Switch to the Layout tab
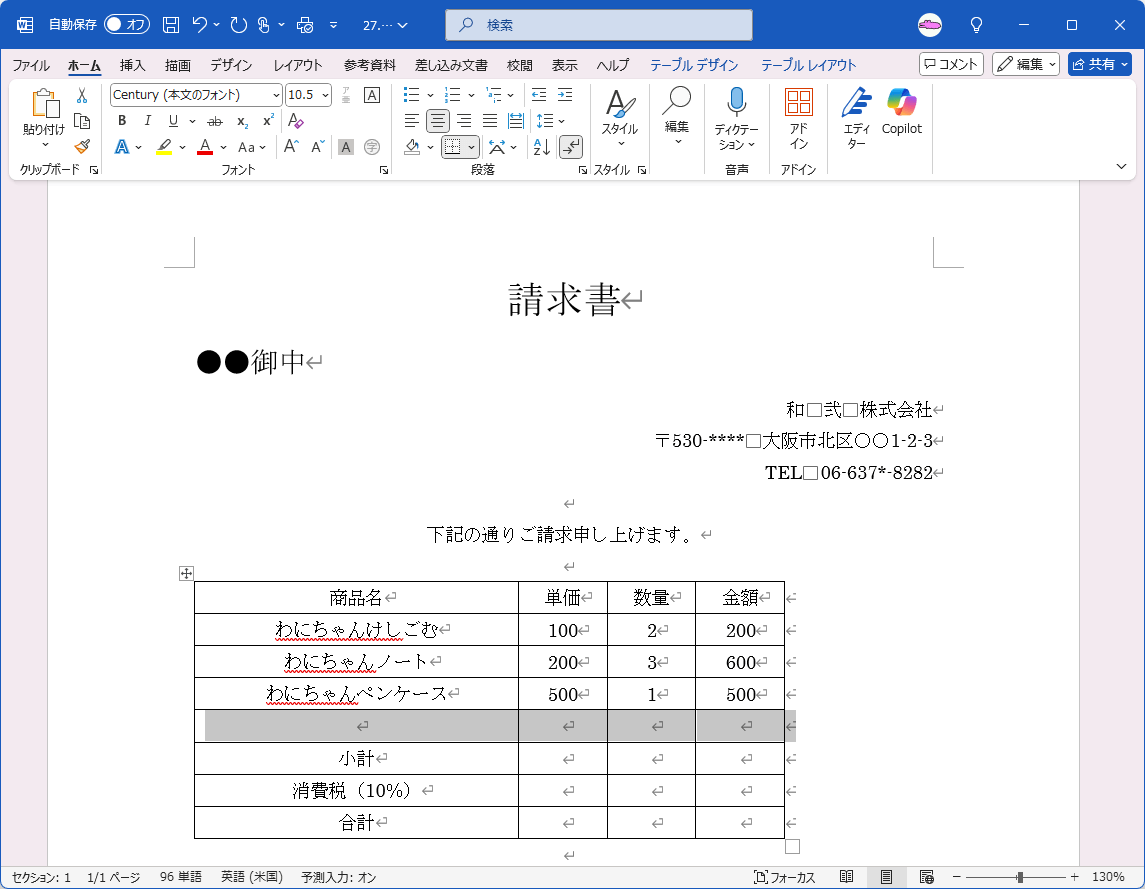The height and width of the screenshot is (889, 1145). pyautogui.click(x=298, y=65)
